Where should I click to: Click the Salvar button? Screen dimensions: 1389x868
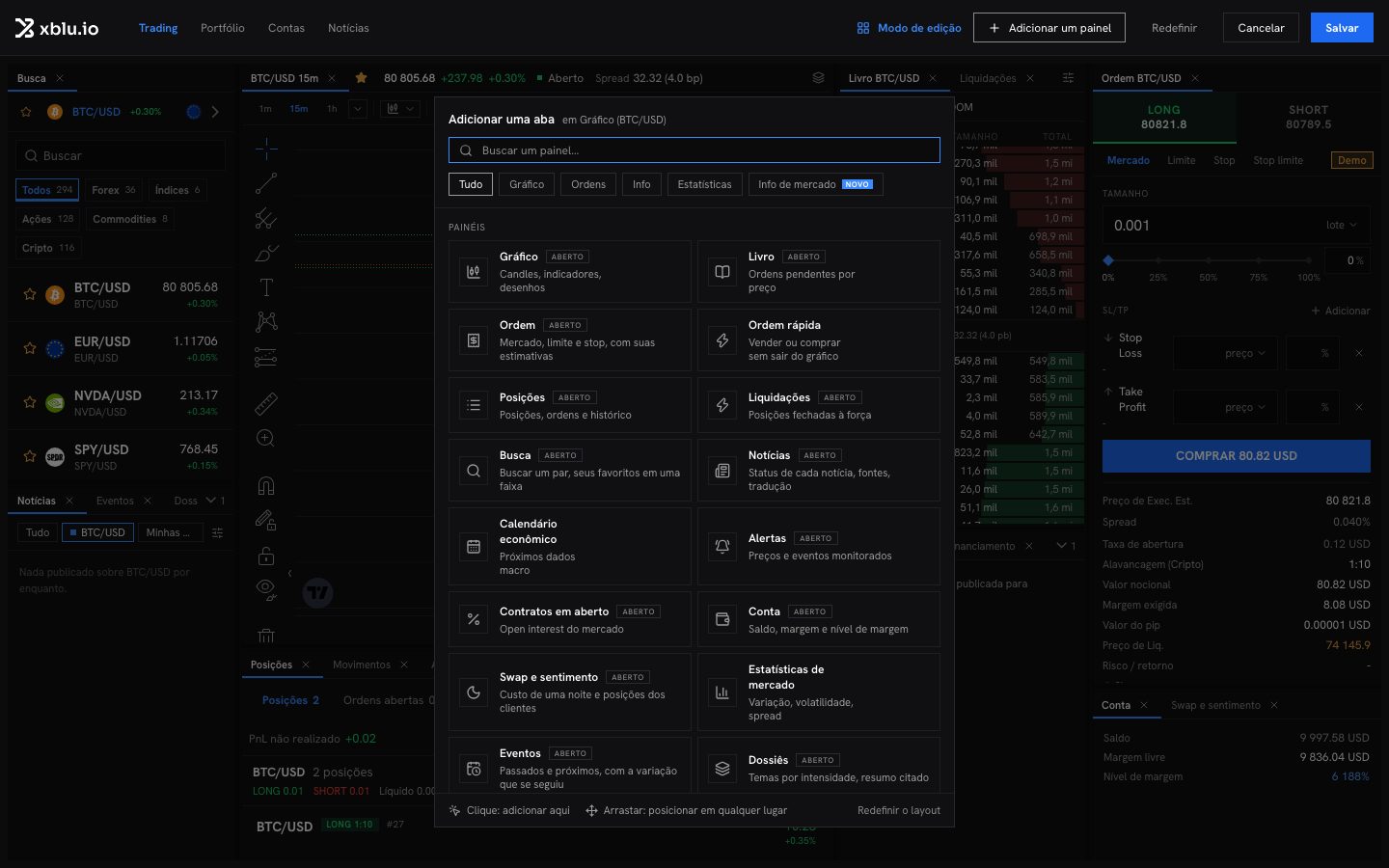(1342, 28)
